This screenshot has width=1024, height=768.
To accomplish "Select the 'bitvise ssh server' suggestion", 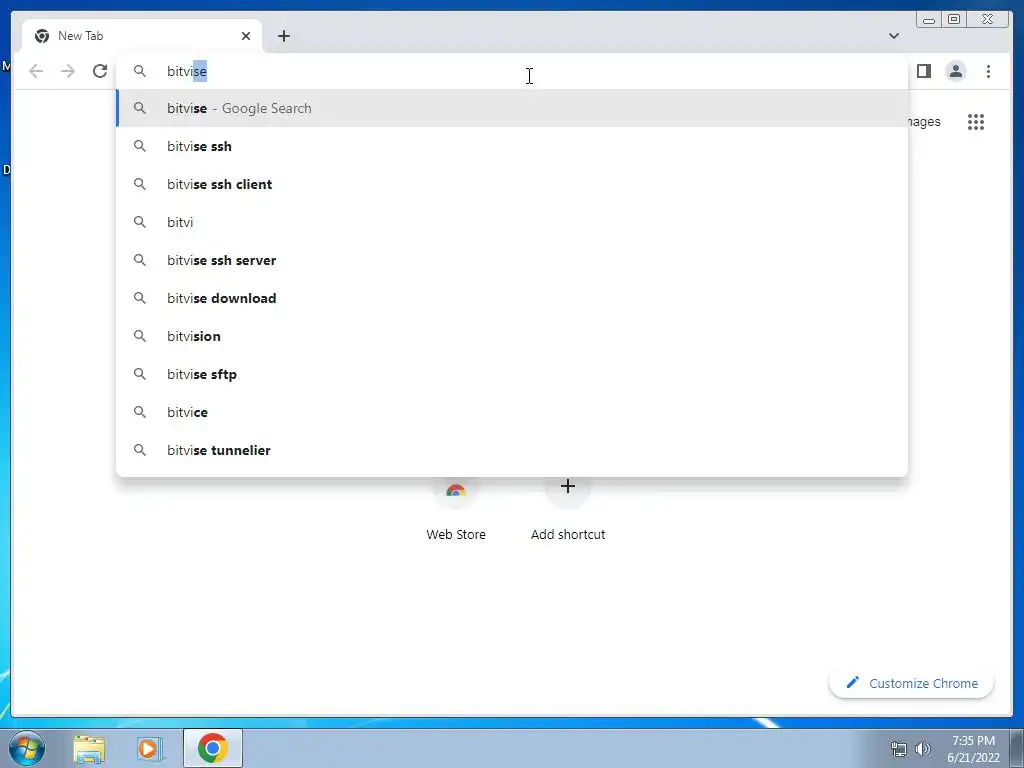I will 512,260.
